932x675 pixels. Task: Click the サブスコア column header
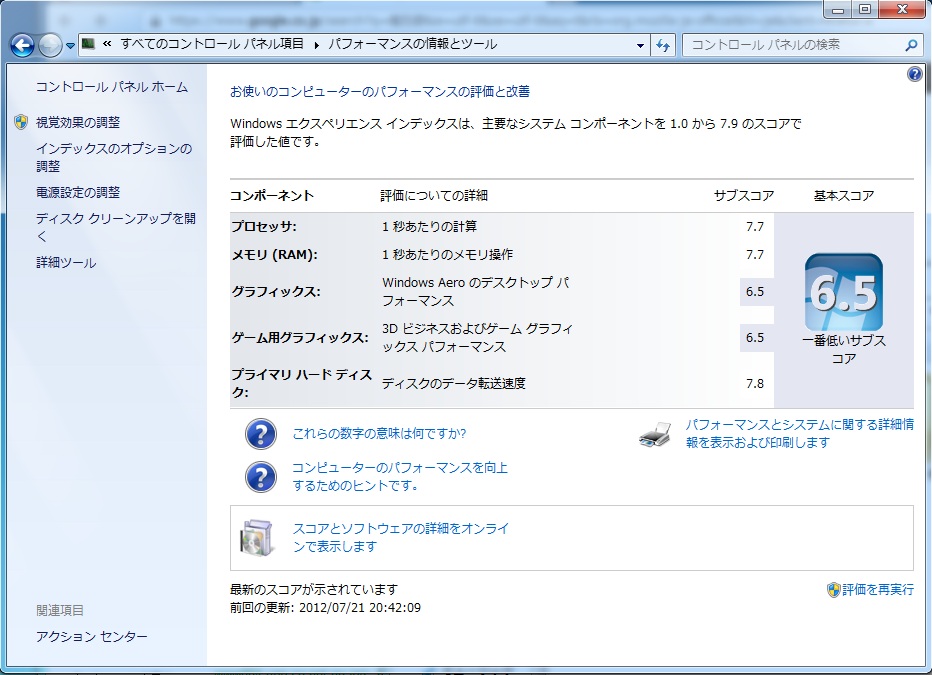tap(744, 195)
